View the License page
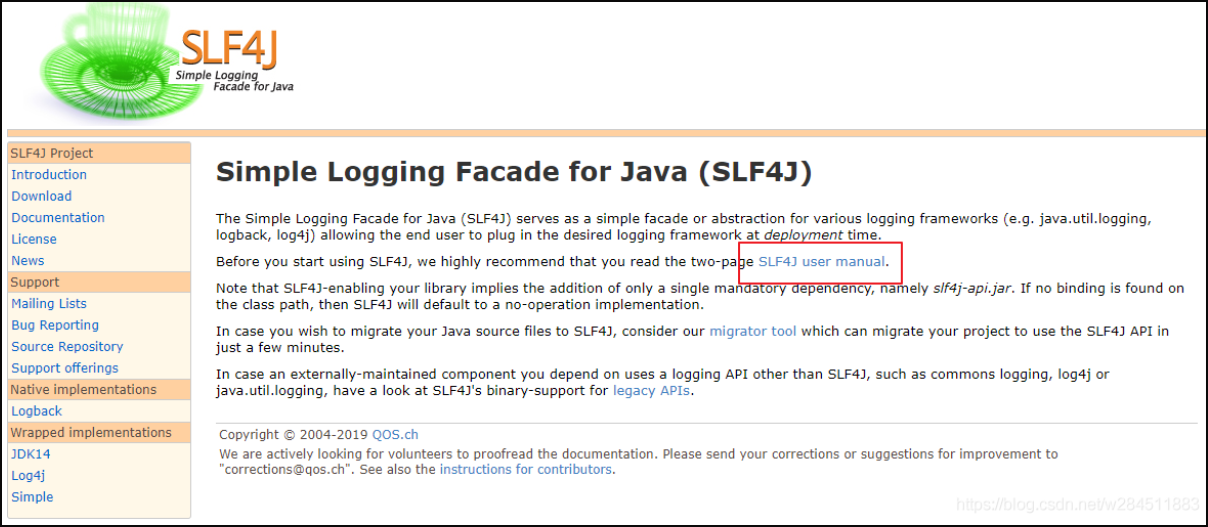This screenshot has width=1208, height=527. [34, 239]
